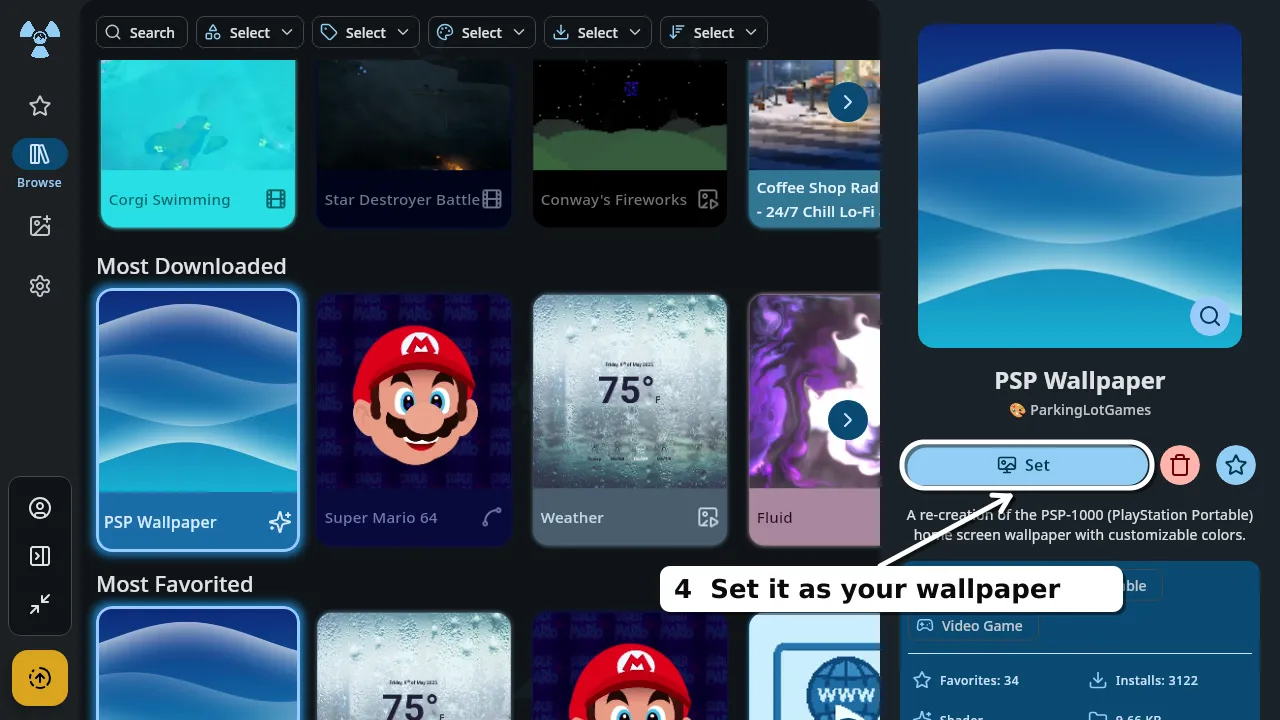The width and height of the screenshot is (1280, 720).
Task: Open ParkingLotGames author link
Action: point(1080,410)
